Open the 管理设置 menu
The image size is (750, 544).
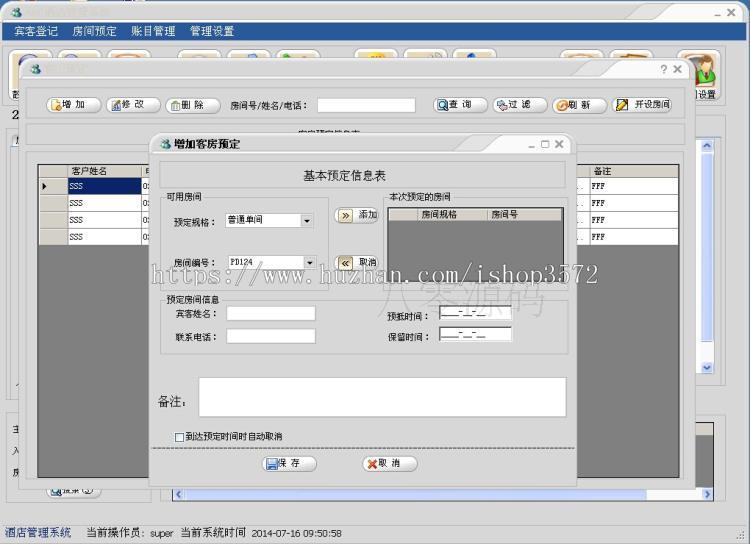[x=212, y=32]
